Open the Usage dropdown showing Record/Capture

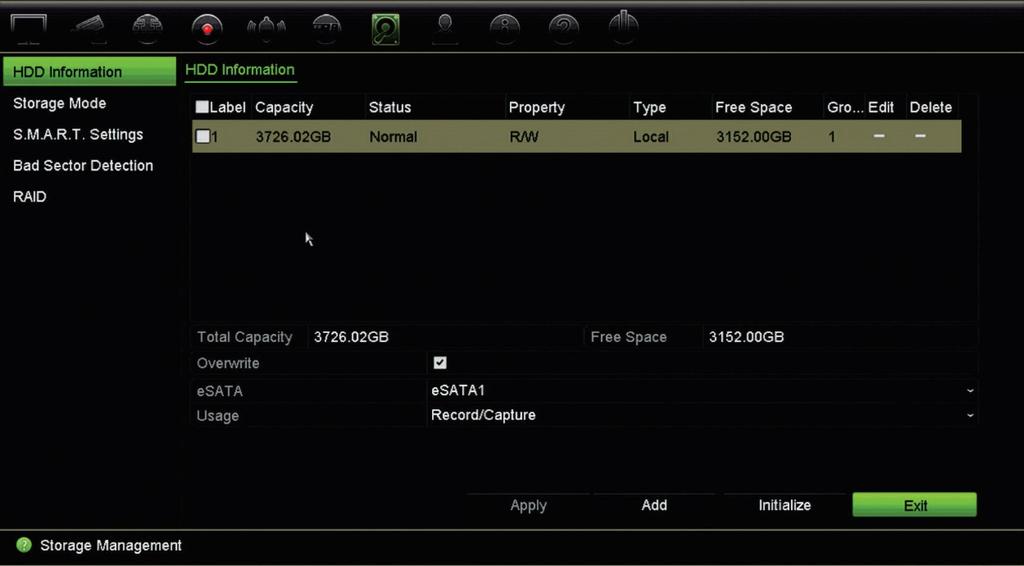pyautogui.click(x=702, y=415)
